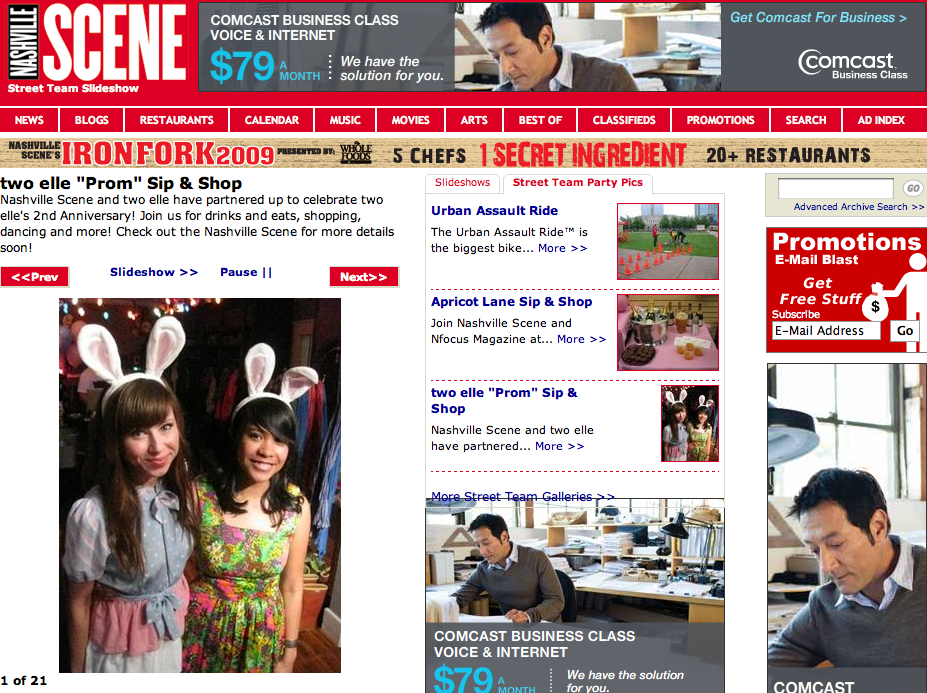Click the Go subscribe button
Screen dimensions: 927x693
pos(905,331)
